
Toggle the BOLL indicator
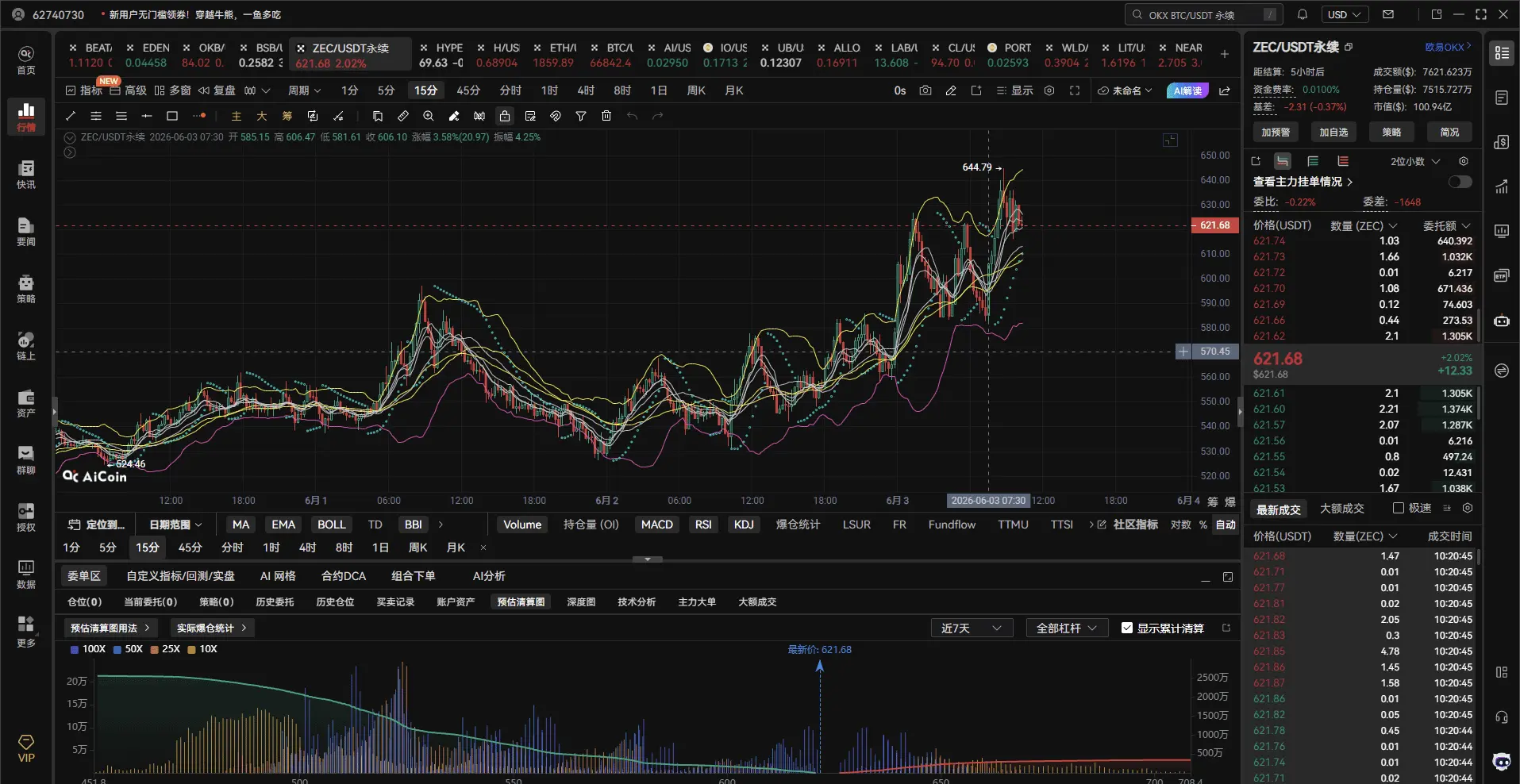click(332, 525)
